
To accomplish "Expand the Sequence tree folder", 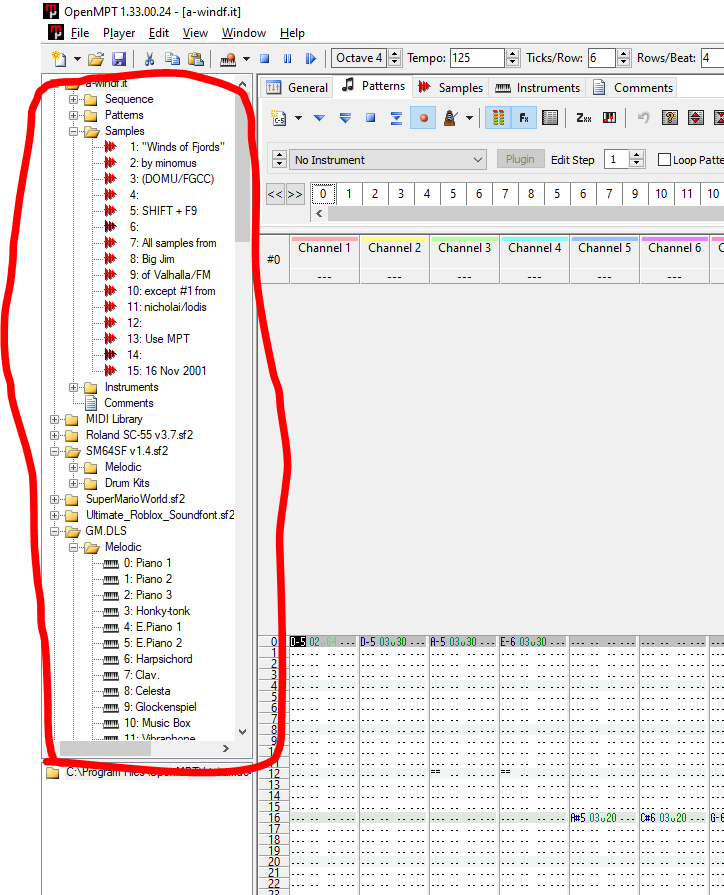I will [73, 99].
